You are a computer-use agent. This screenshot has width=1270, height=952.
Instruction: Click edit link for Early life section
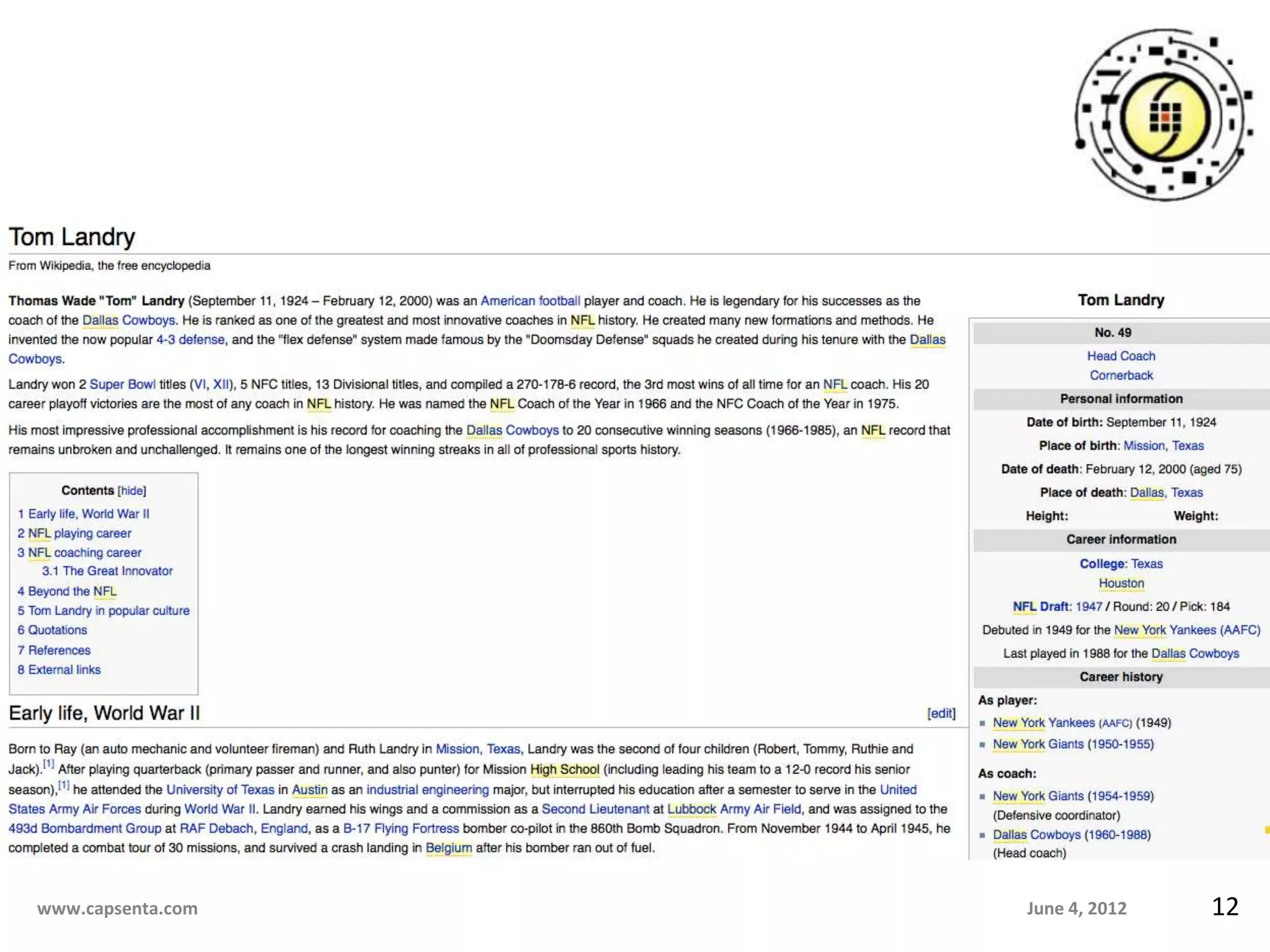[941, 713]
